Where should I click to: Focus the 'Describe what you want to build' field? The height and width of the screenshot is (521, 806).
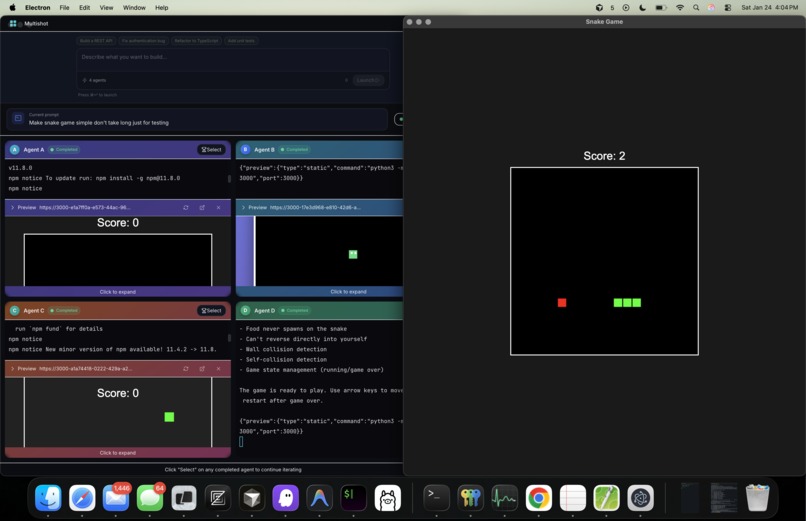232,57
